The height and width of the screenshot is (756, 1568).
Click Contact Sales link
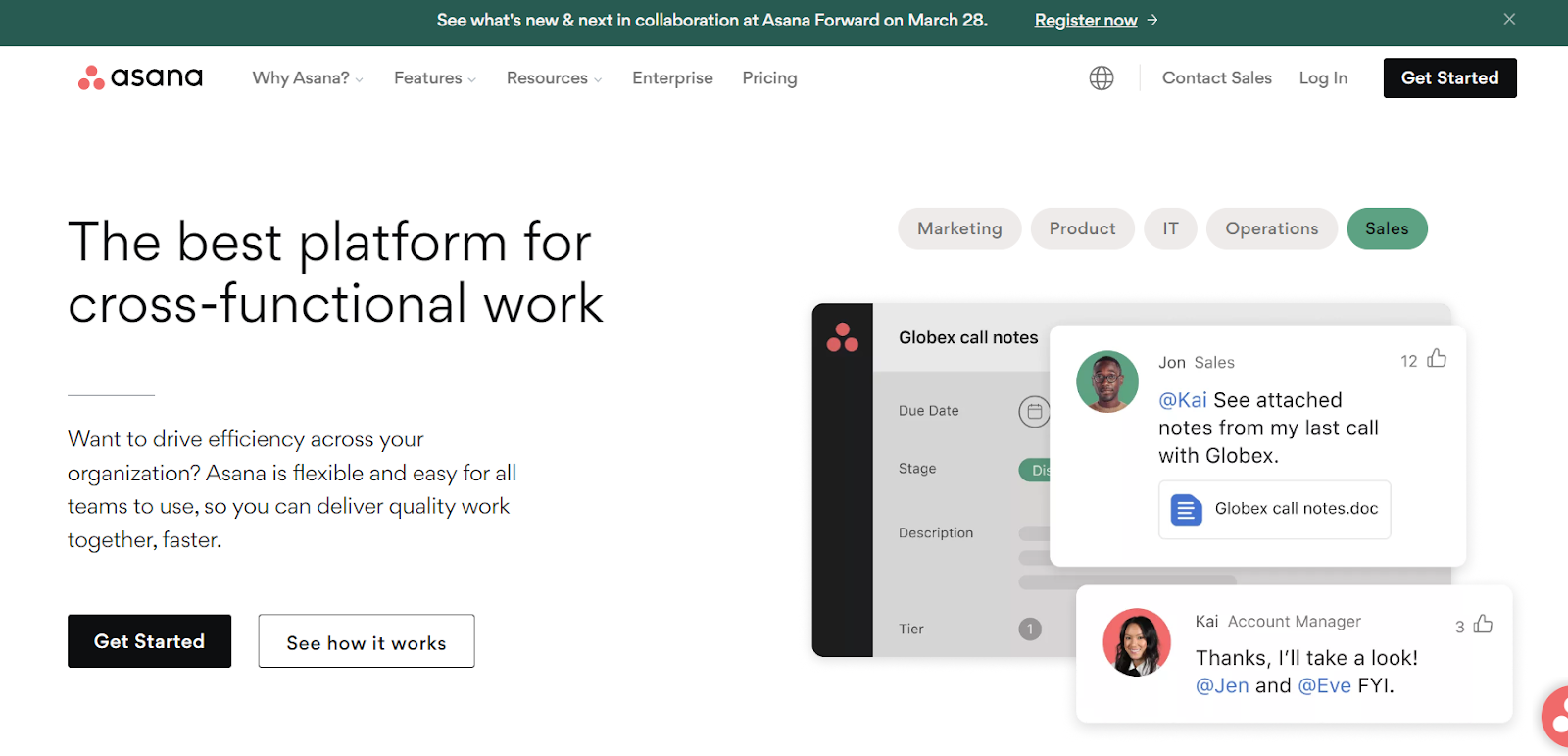[1216, 78]
